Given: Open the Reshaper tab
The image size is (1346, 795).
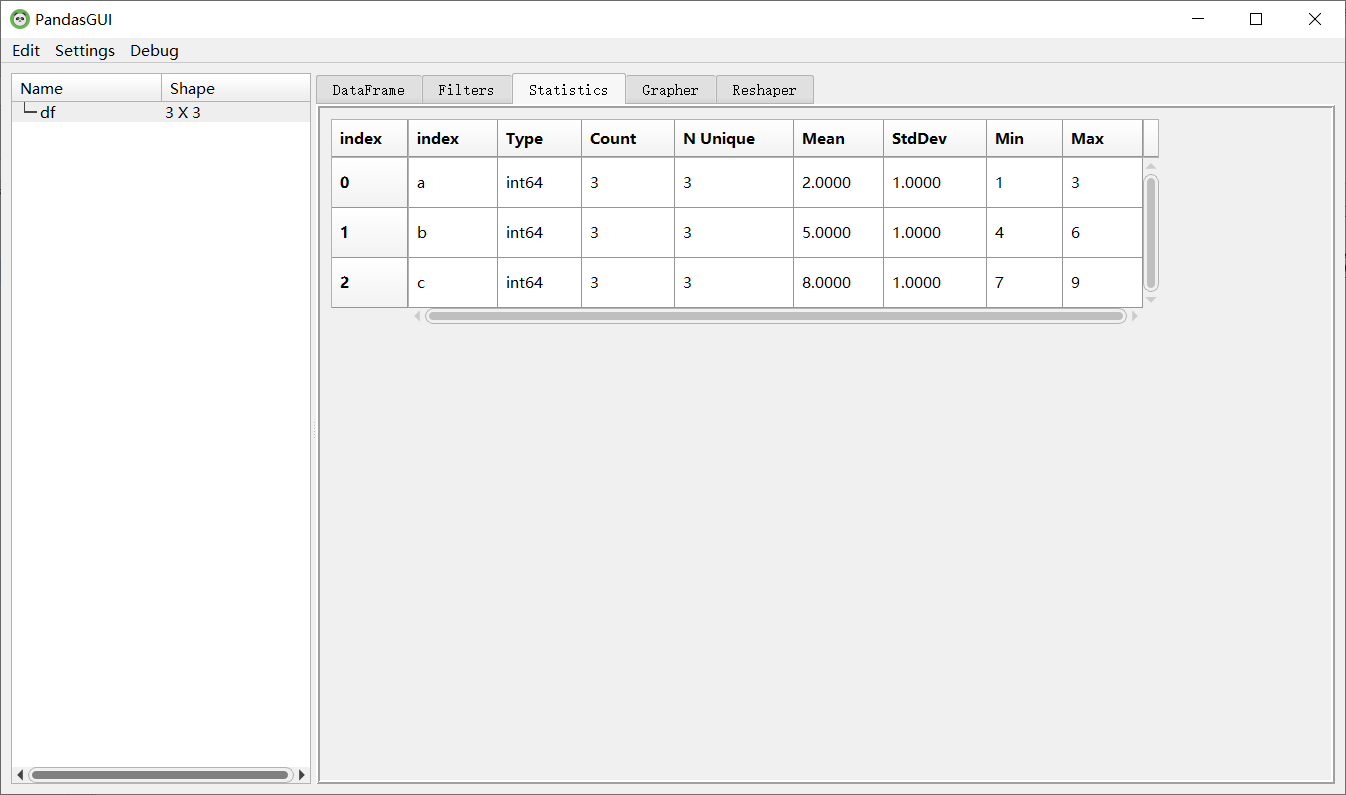Looking at the screenshot, I should pos(764,90).
